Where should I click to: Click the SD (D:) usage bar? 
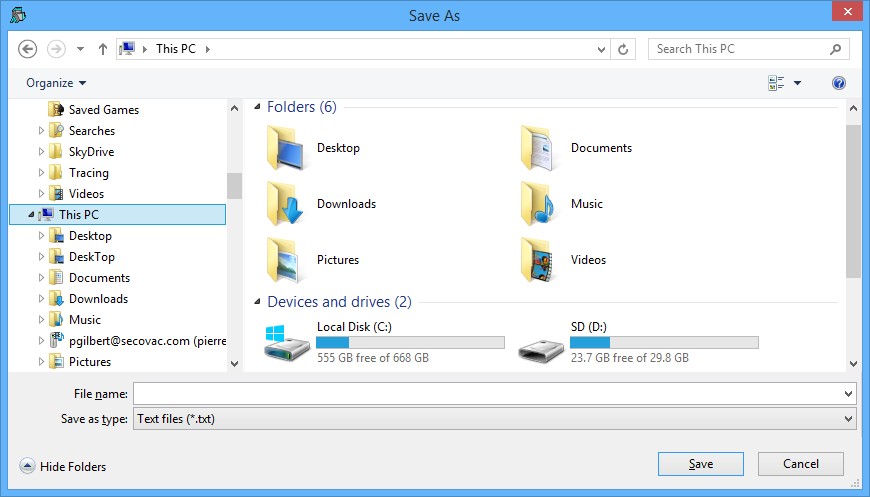pos(664,342)
